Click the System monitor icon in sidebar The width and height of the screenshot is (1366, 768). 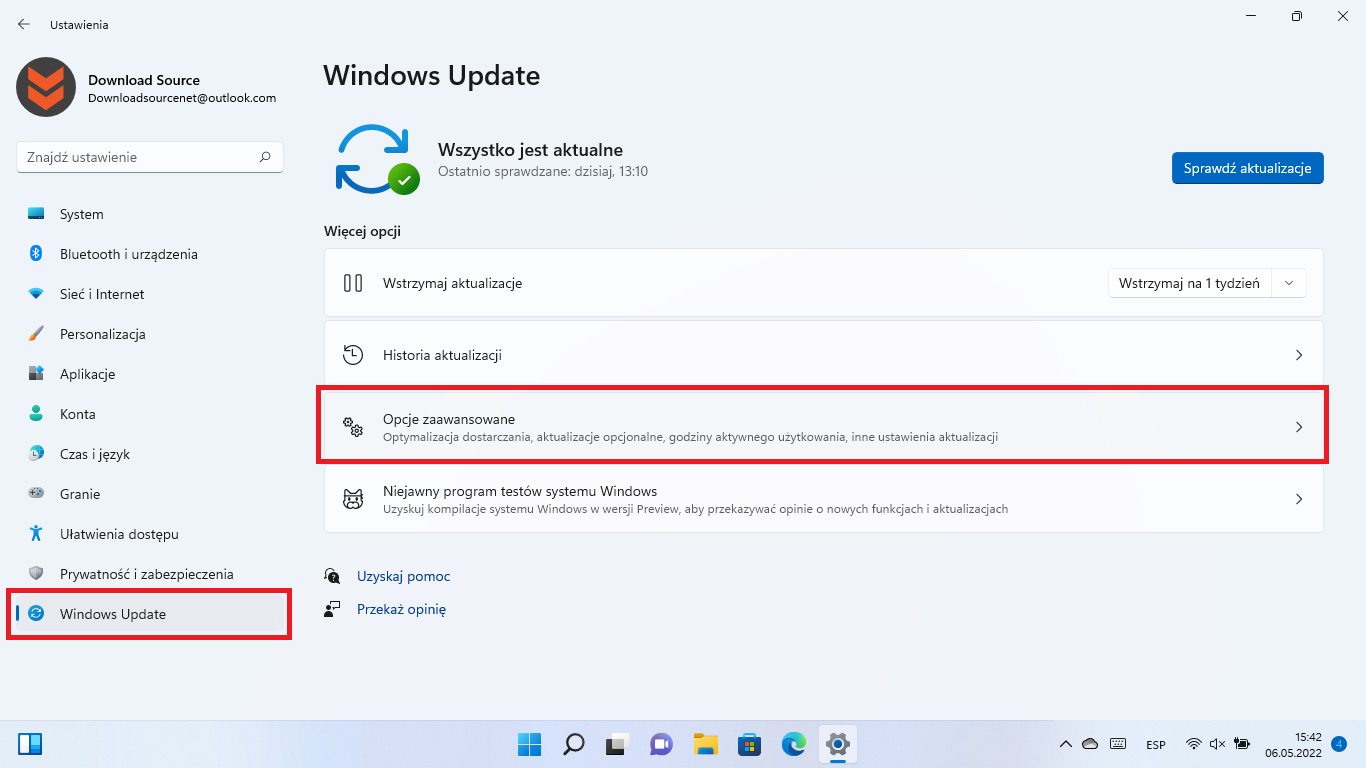[36, 214]
